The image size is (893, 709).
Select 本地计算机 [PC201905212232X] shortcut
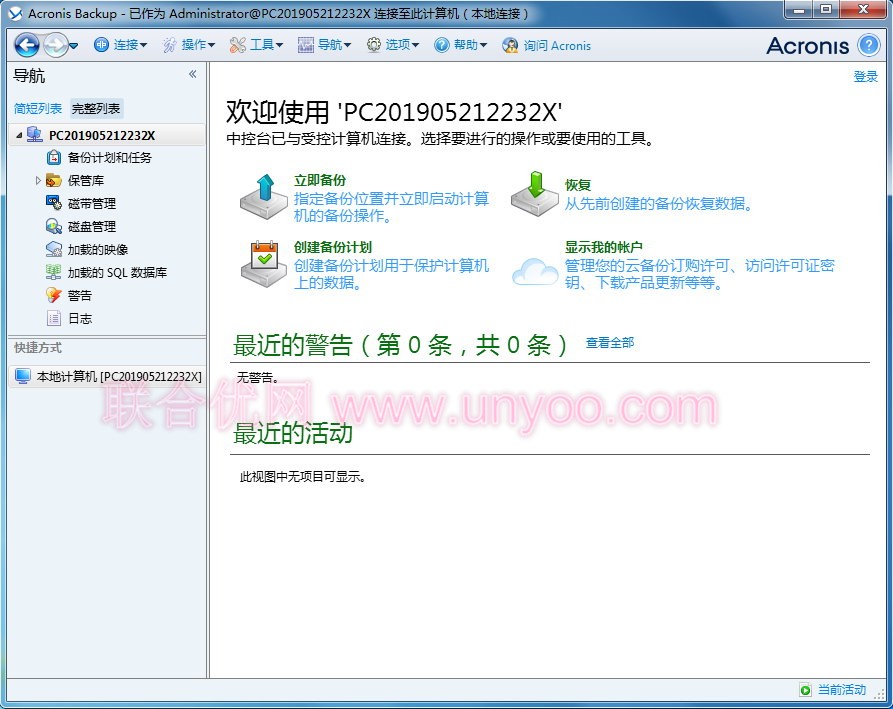(119, 376)
